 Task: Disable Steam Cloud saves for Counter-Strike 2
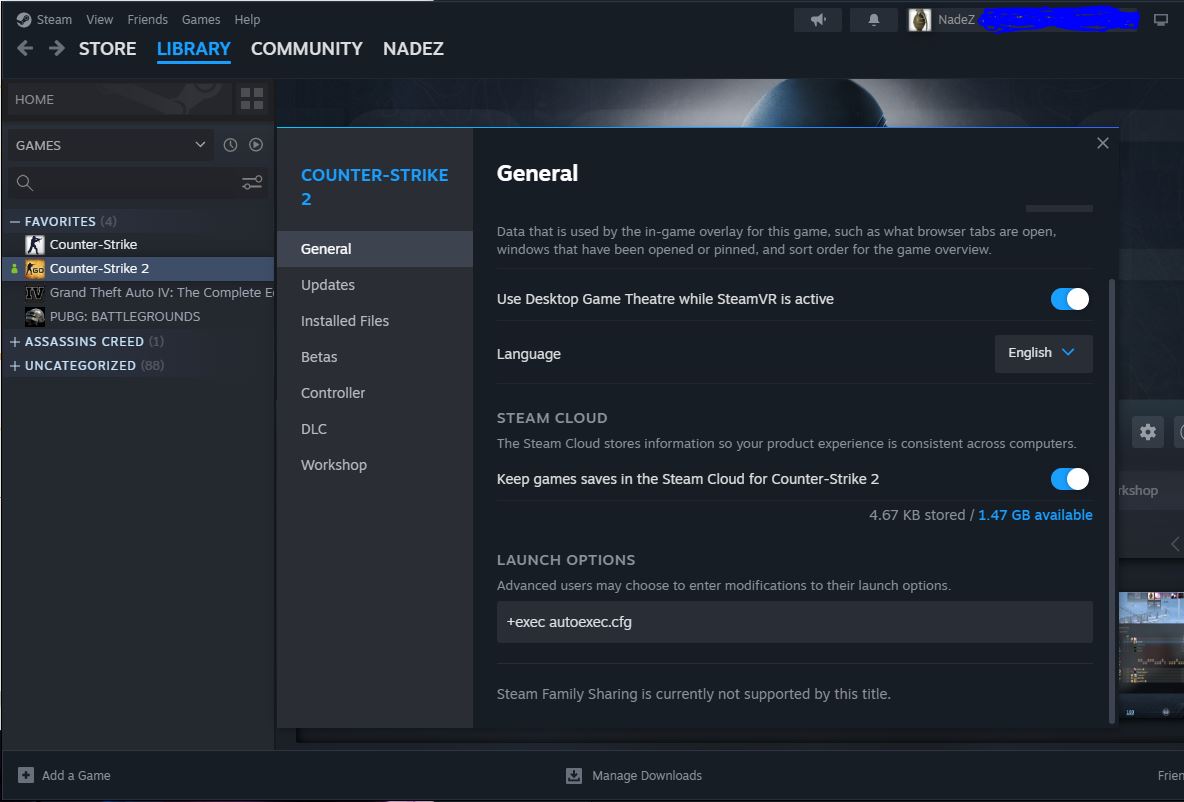1069,479
